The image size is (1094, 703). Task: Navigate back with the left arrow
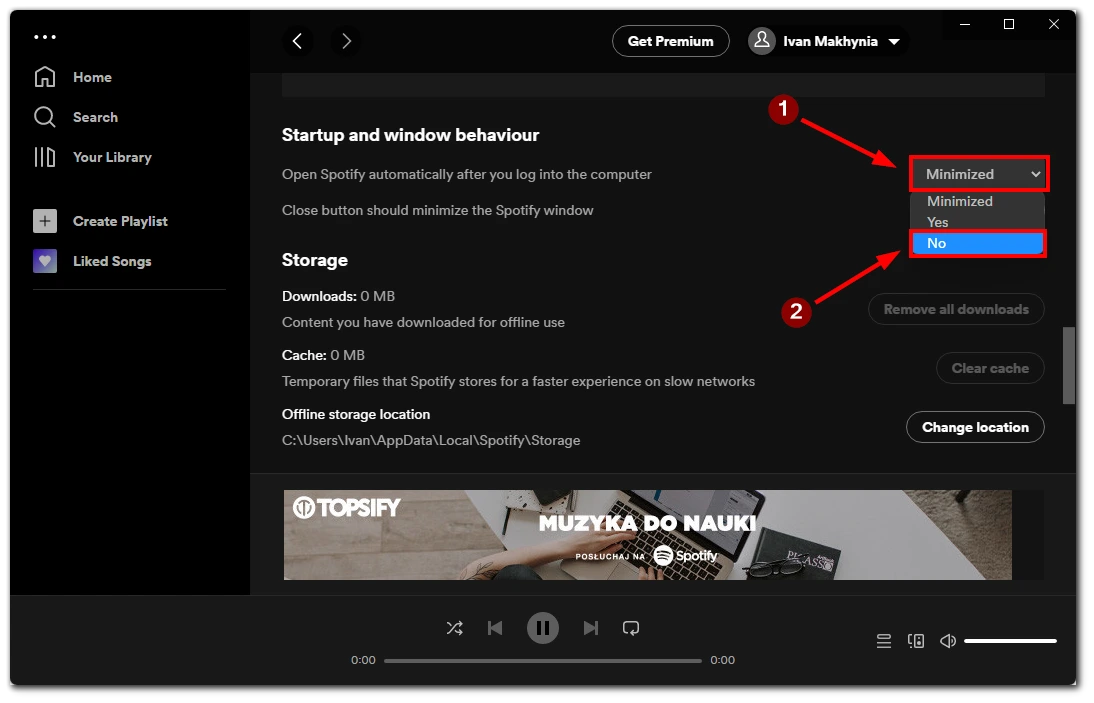tap(297, 41)
